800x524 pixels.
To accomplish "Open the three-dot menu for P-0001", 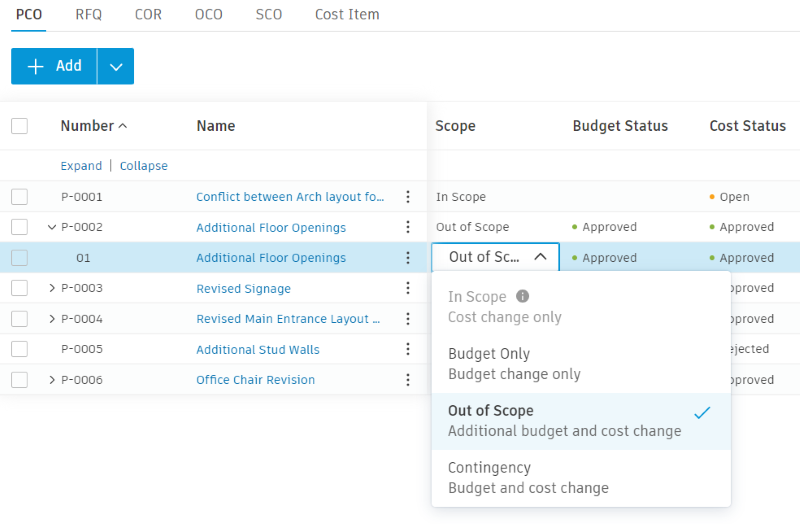I will [407, 197].
